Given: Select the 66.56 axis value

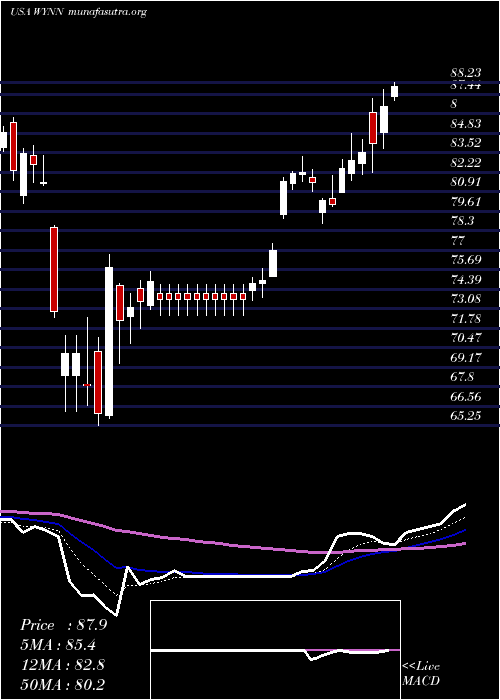Looking at the screenshot, I should coord(465,397).
